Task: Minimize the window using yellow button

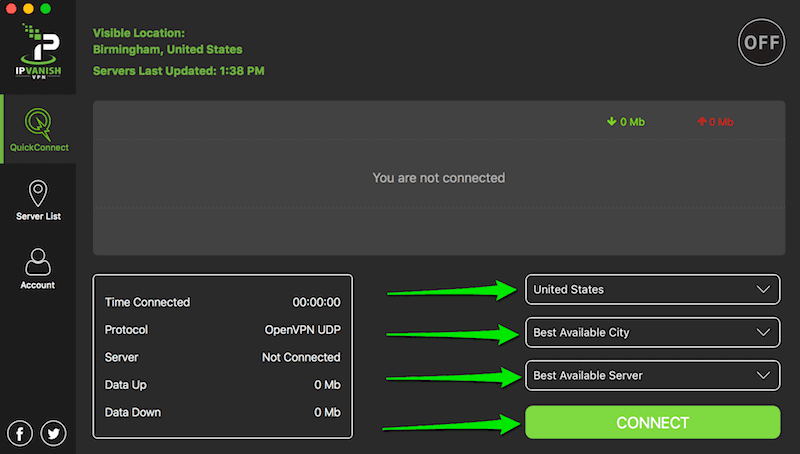Action: 30,9
